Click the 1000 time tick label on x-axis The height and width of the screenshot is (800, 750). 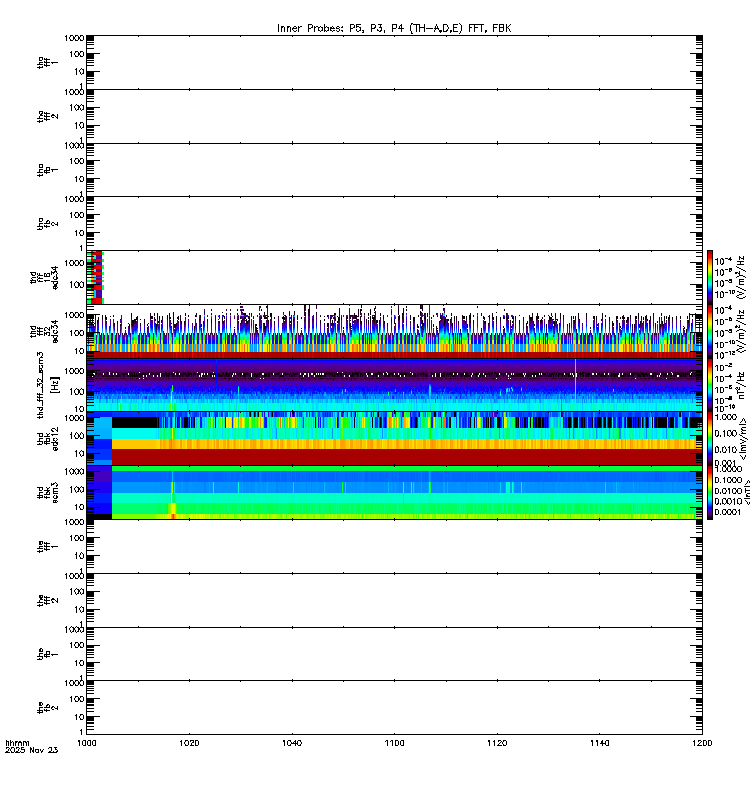(x=87, y=743)
